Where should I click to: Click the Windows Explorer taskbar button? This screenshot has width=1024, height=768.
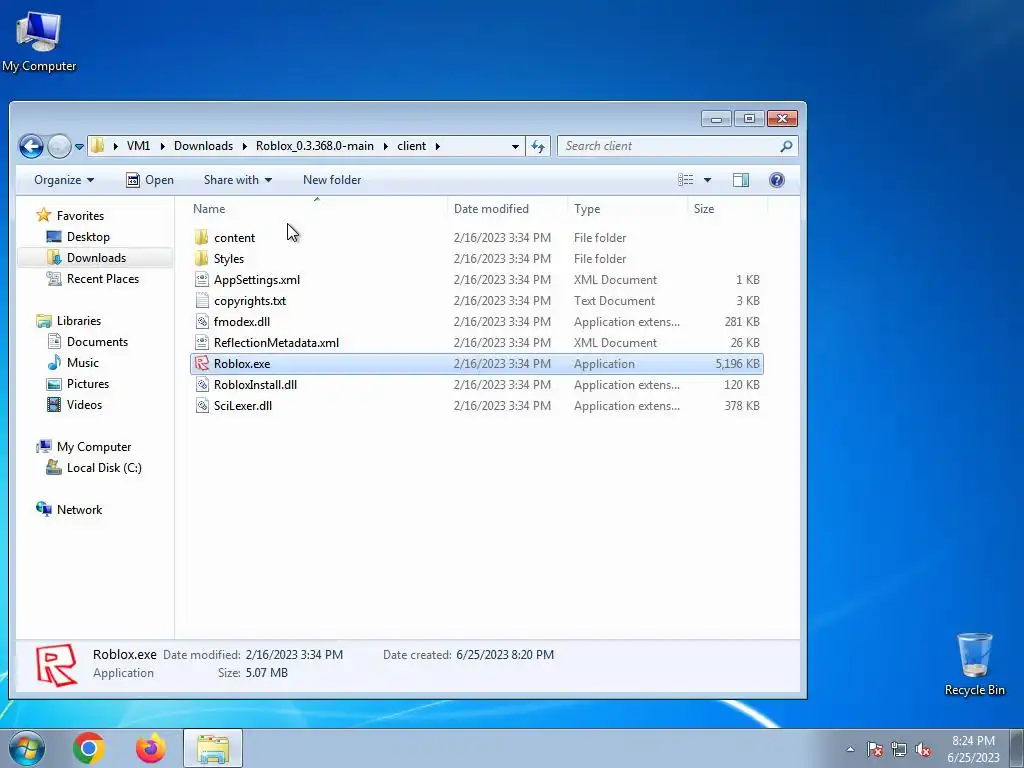click(213, 748)
